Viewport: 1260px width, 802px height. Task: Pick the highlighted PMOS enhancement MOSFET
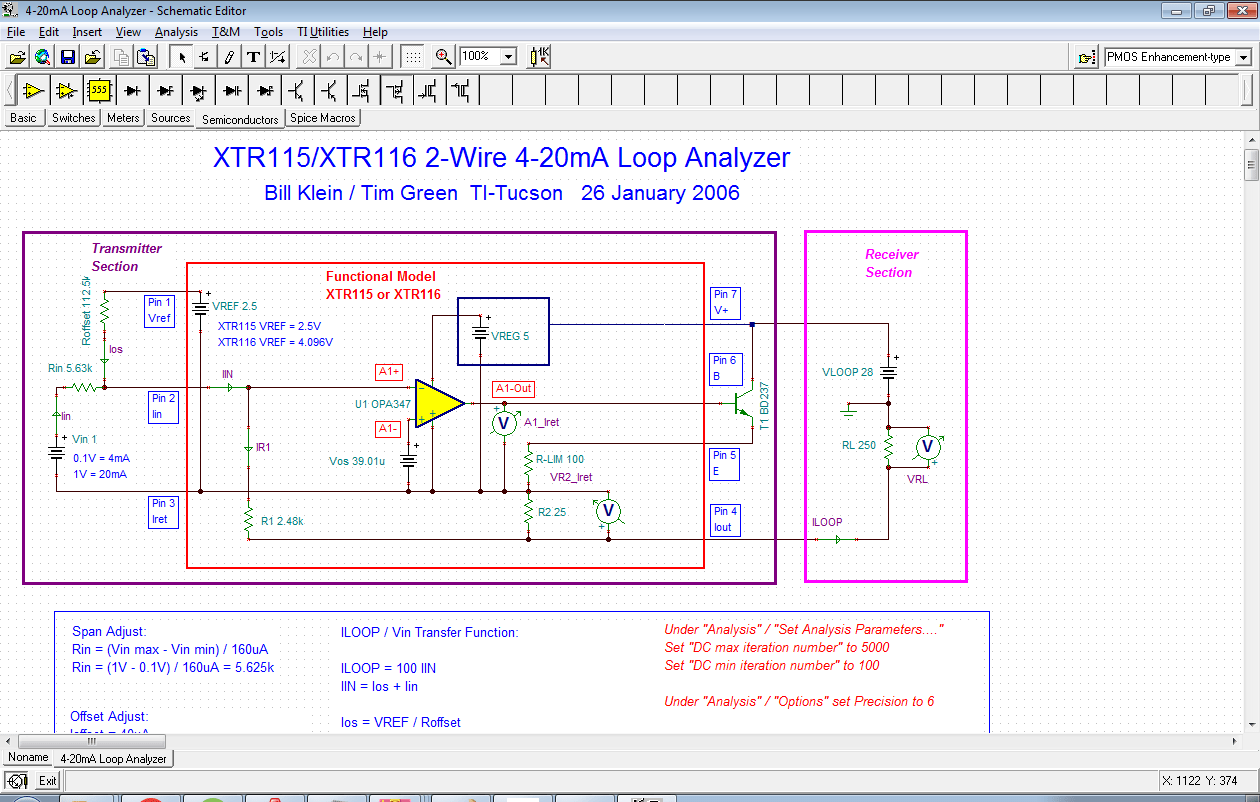[396, 91]
